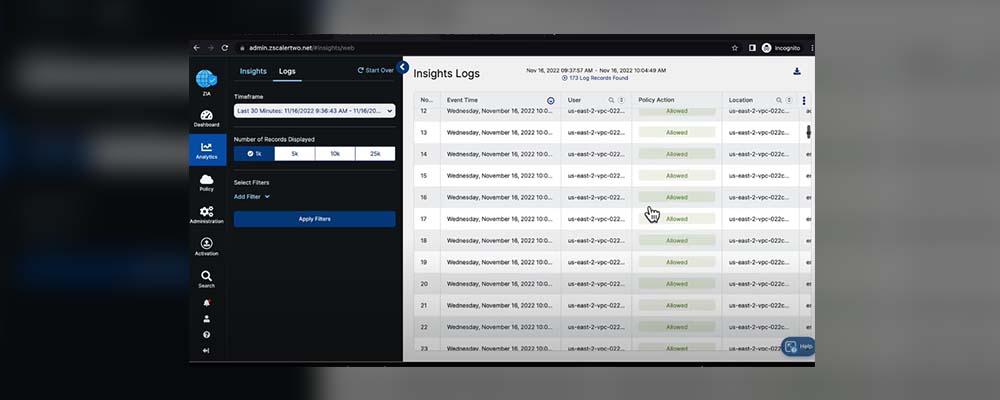The width and height of the screenshot is (1000, 400).
Task: Click the No. column header
Action: [426, 100]
